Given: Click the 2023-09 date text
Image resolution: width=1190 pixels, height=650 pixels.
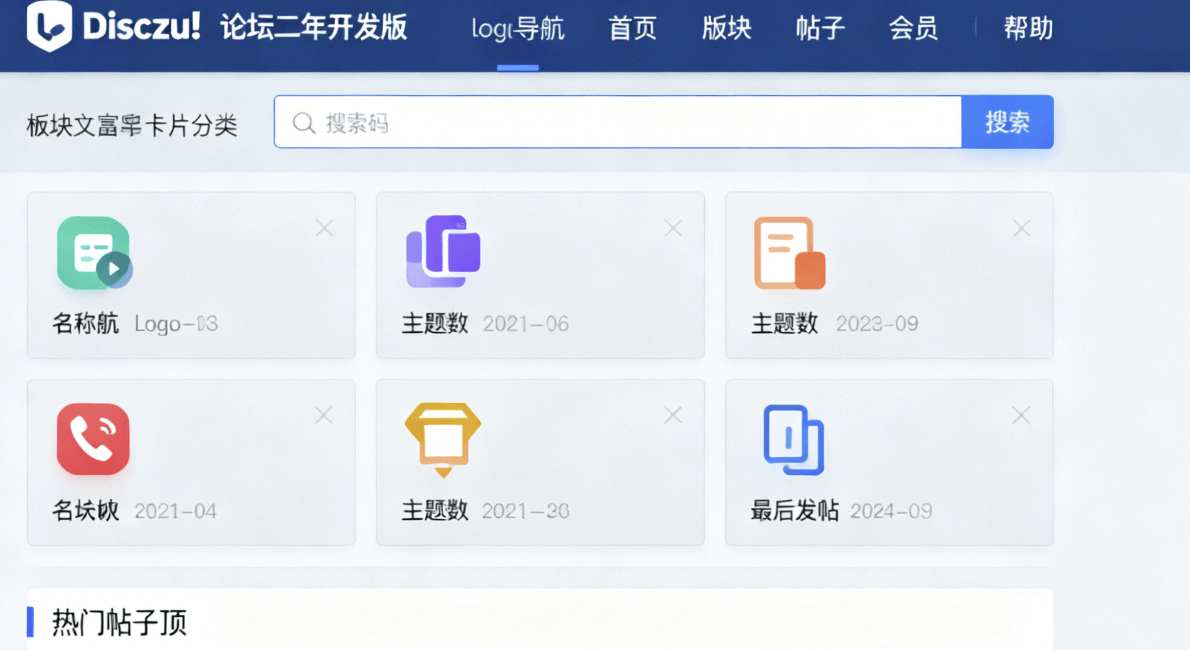Looking at the screenshot, I should (877, 324).
